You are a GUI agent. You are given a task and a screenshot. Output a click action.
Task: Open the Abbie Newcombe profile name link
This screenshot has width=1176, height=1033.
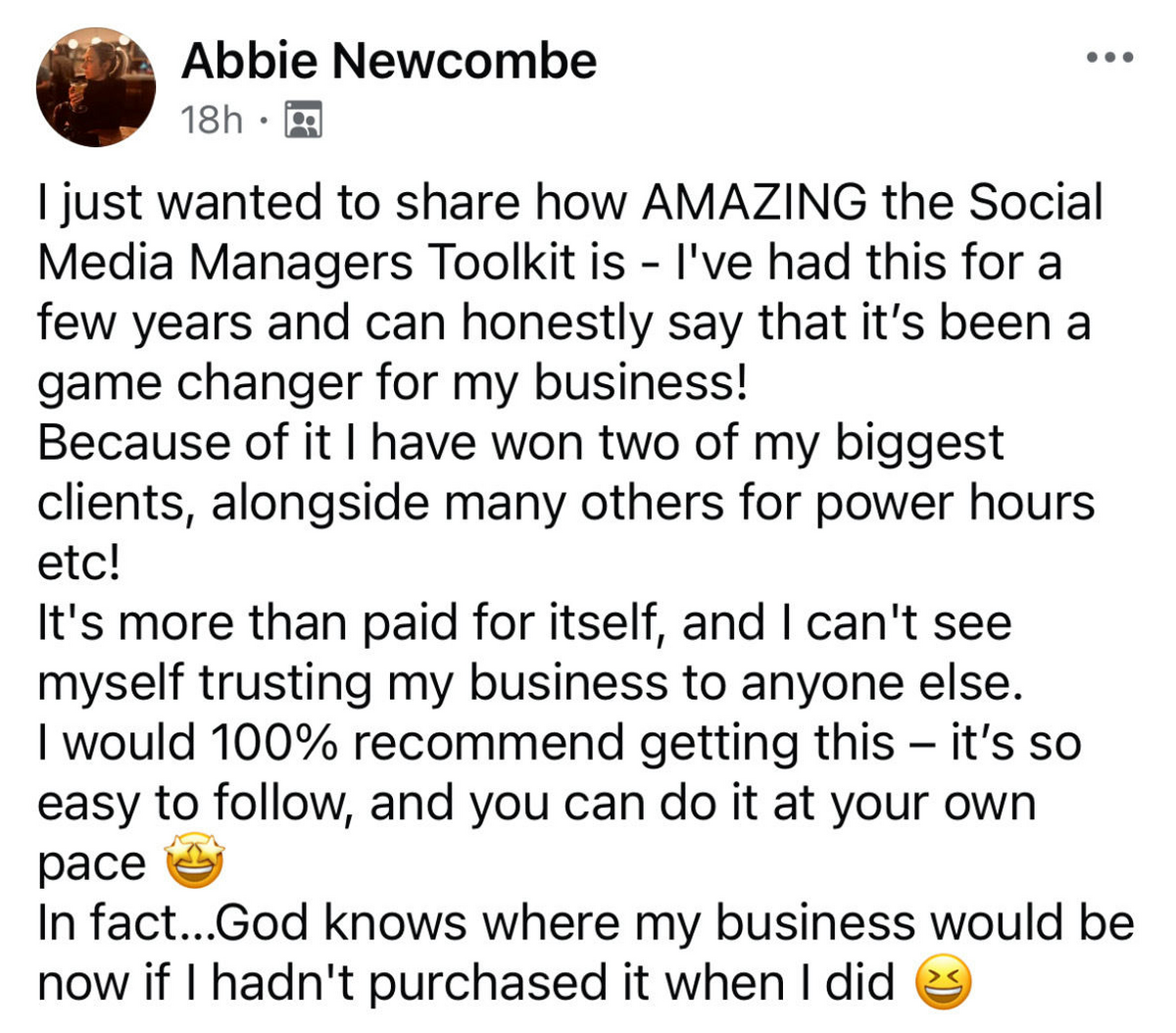(x=389, y=62)
